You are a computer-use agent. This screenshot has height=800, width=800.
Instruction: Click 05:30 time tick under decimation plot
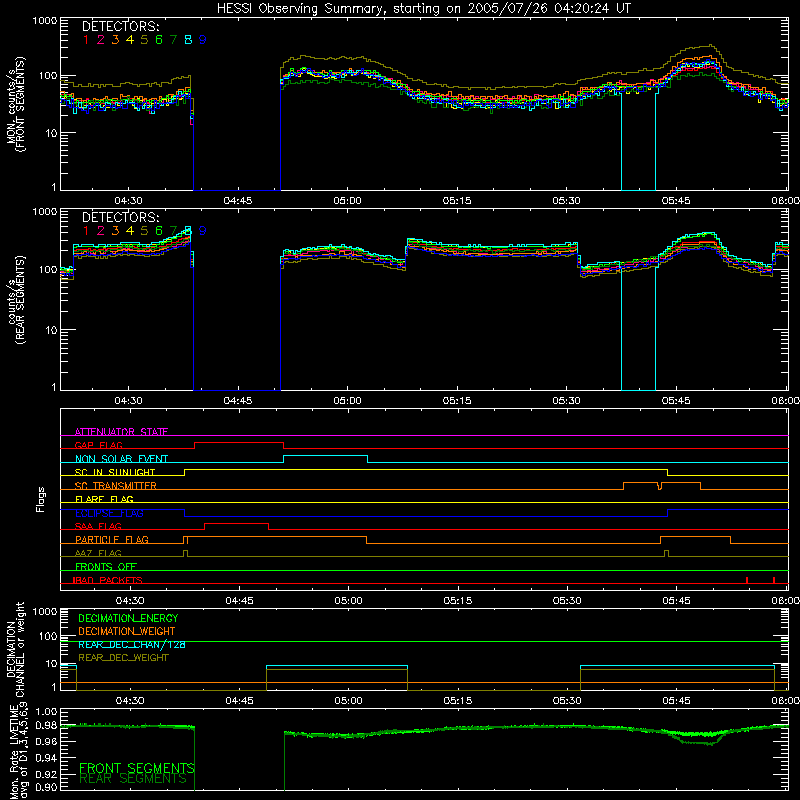pyautogui.click(x=567, y=701)
